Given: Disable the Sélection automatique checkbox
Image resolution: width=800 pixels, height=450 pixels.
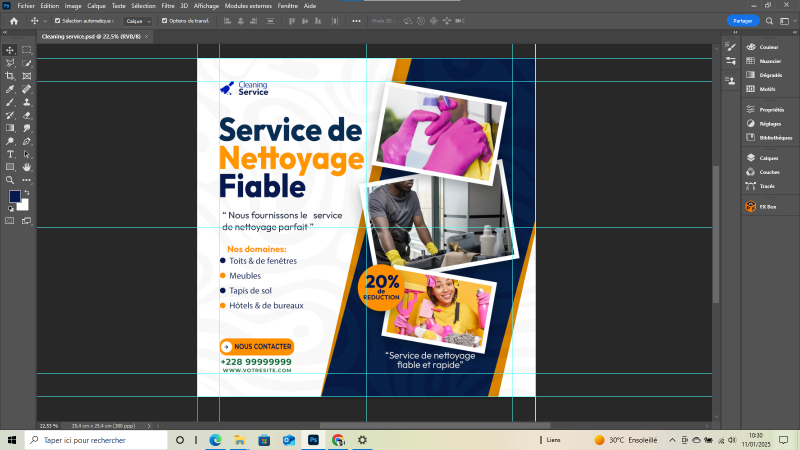Looking at the screenshot, I should coord(57,20).
